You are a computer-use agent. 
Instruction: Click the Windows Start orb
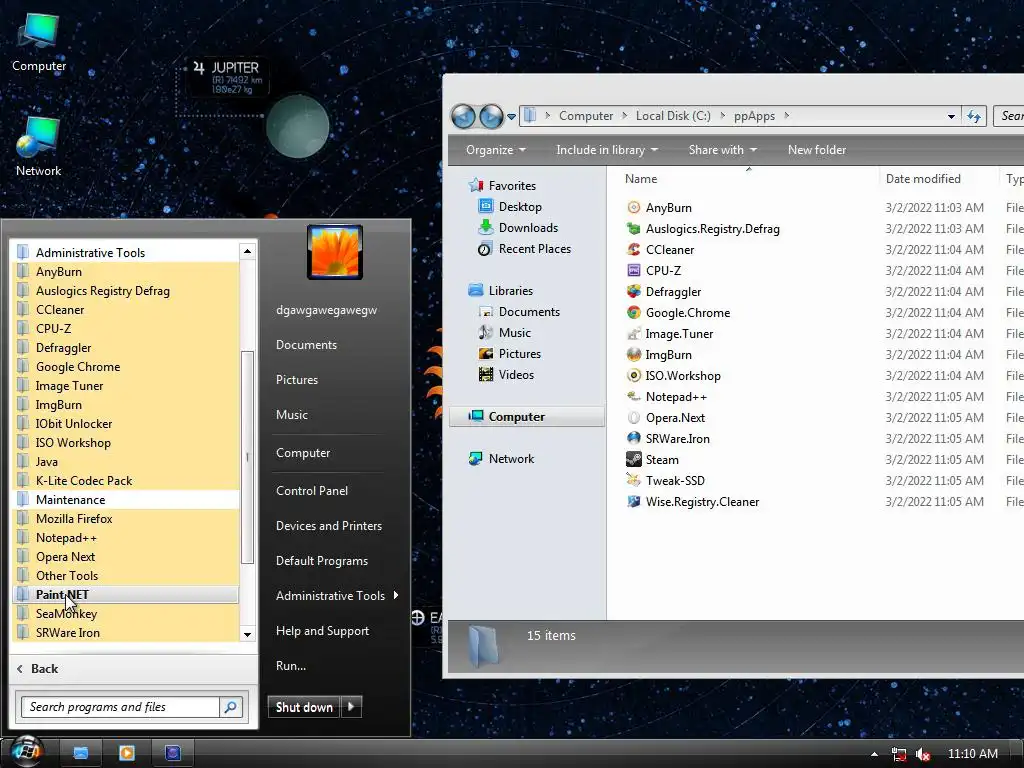(x=26, y=752)
